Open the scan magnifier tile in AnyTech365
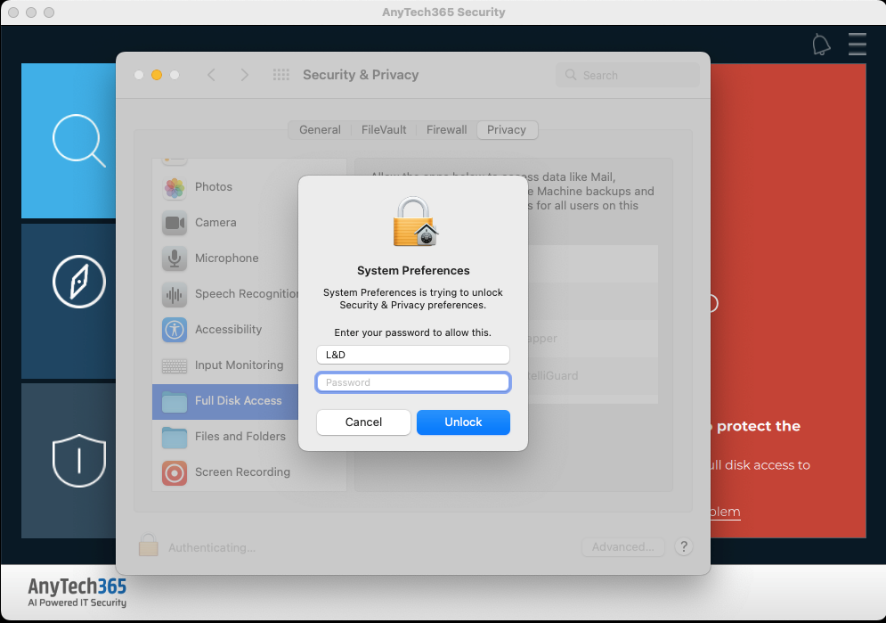Image resolution: width=886 pixels, height=623 pixels. tap(68, 141)
